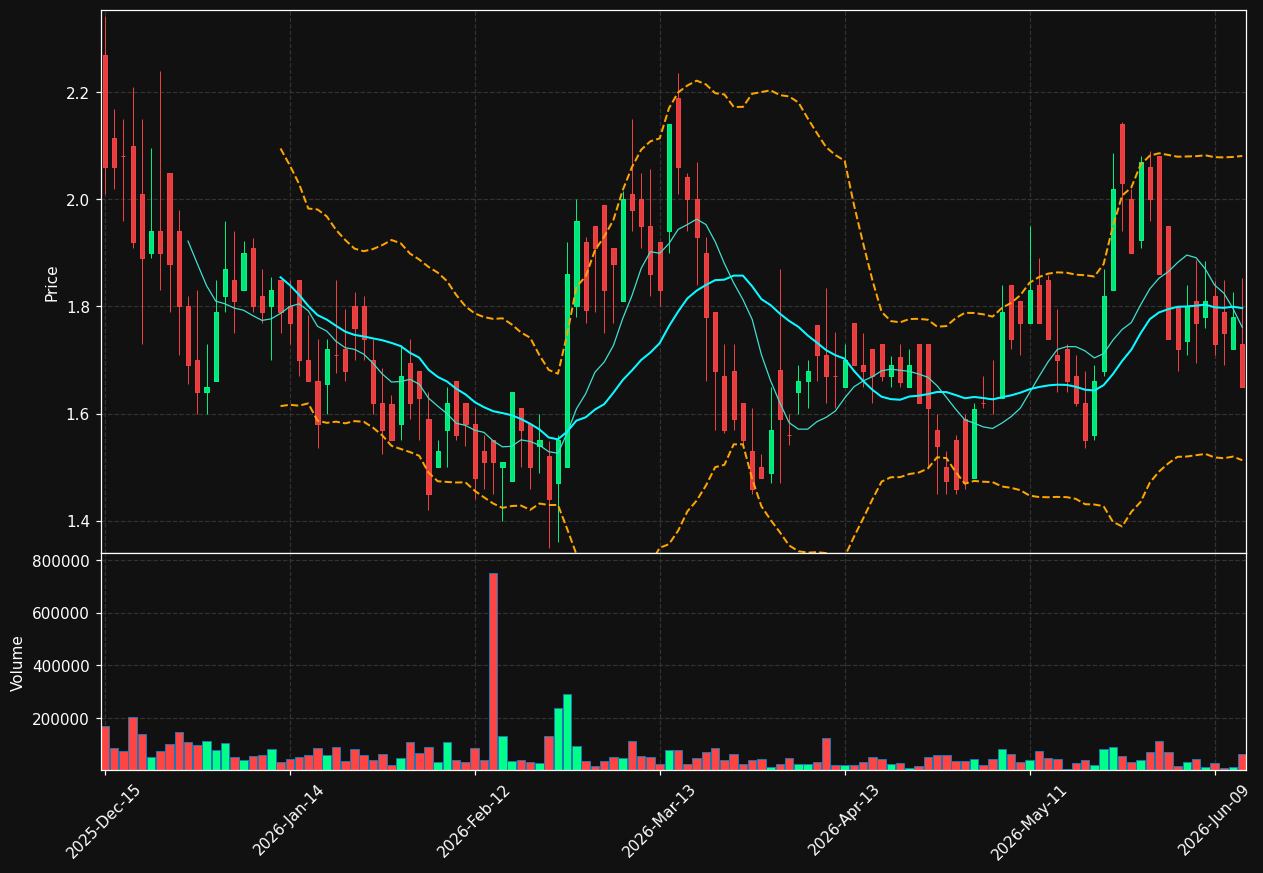This screenshot has height=873, width=1263.
Task: Click the 800000 volume axis value
Action: [62, 561]
